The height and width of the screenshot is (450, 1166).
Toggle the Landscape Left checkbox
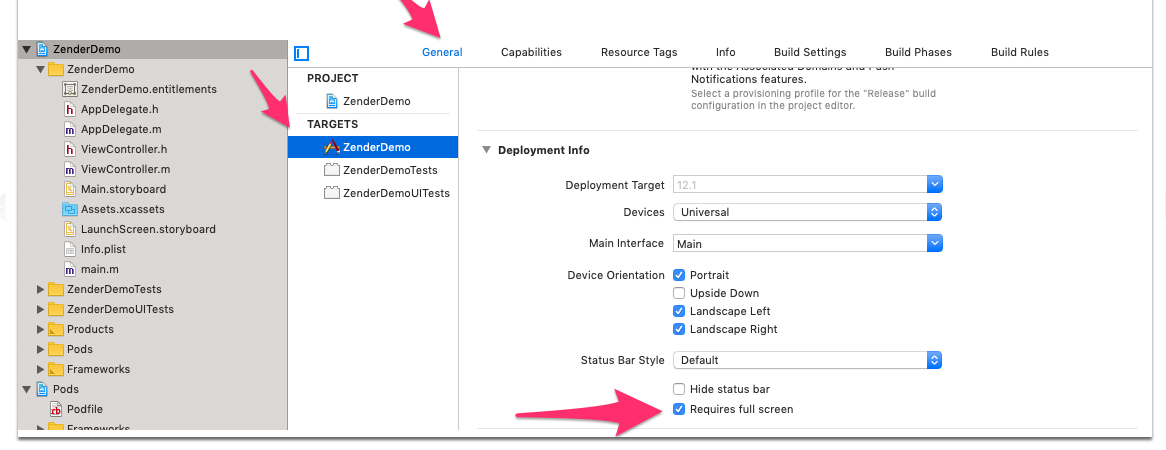pos(678,311)
